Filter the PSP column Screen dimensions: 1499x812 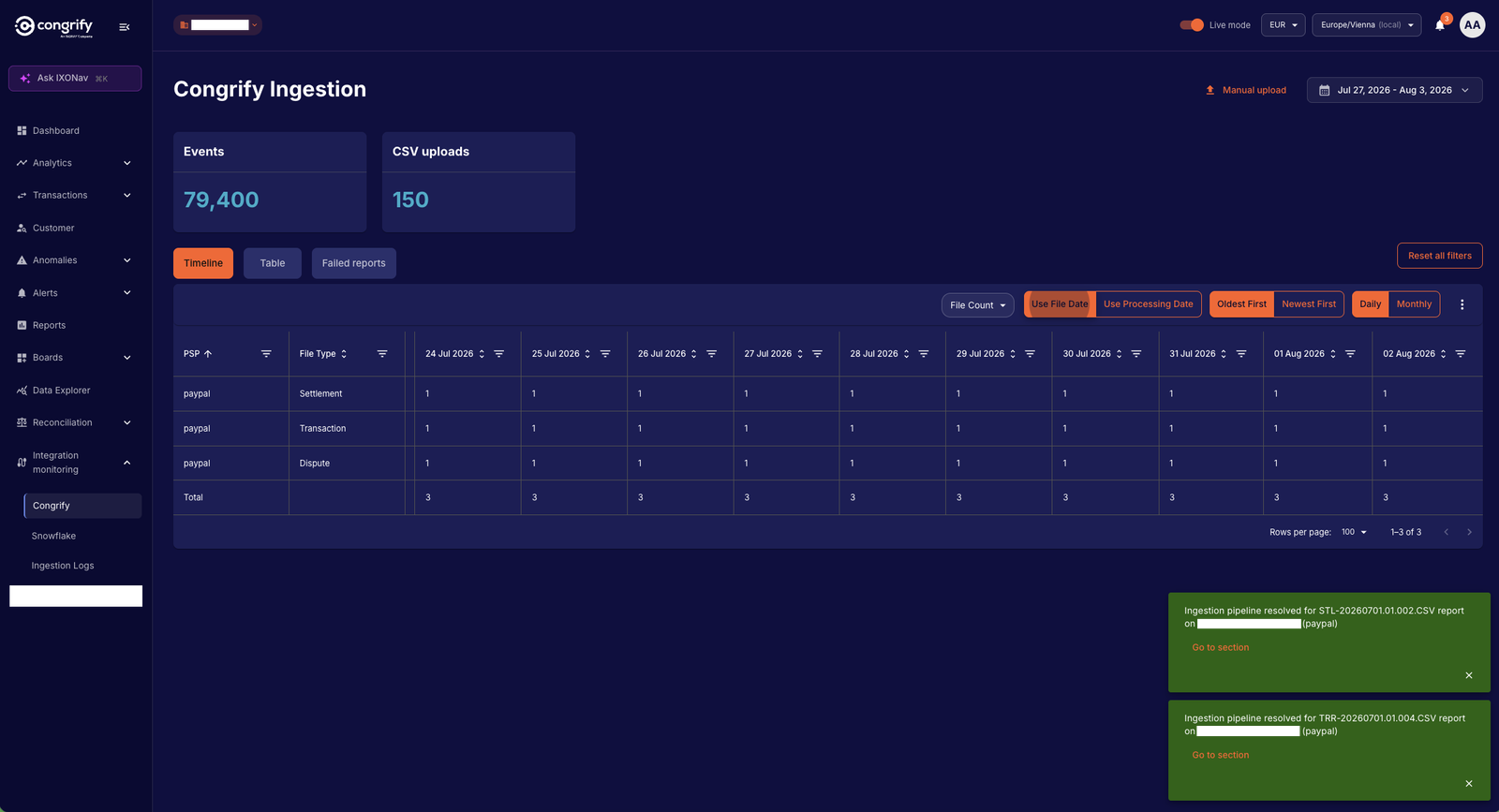pyautogui.click(x=266, y=354)
